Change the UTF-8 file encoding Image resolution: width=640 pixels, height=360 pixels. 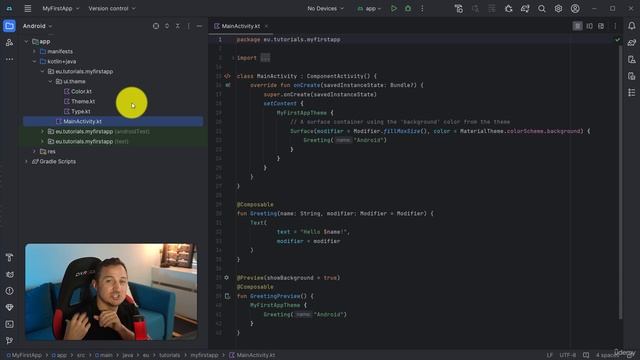click(567, 355)
